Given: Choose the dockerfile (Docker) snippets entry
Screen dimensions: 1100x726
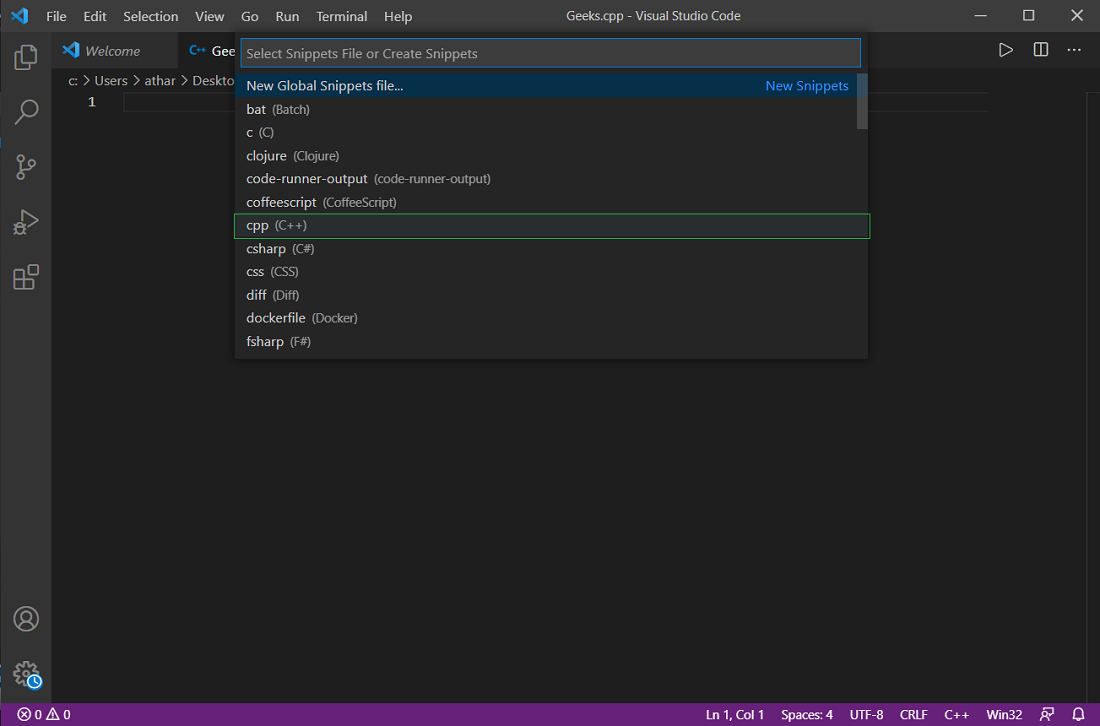Looking at the screenshot, I should point(546,318).
